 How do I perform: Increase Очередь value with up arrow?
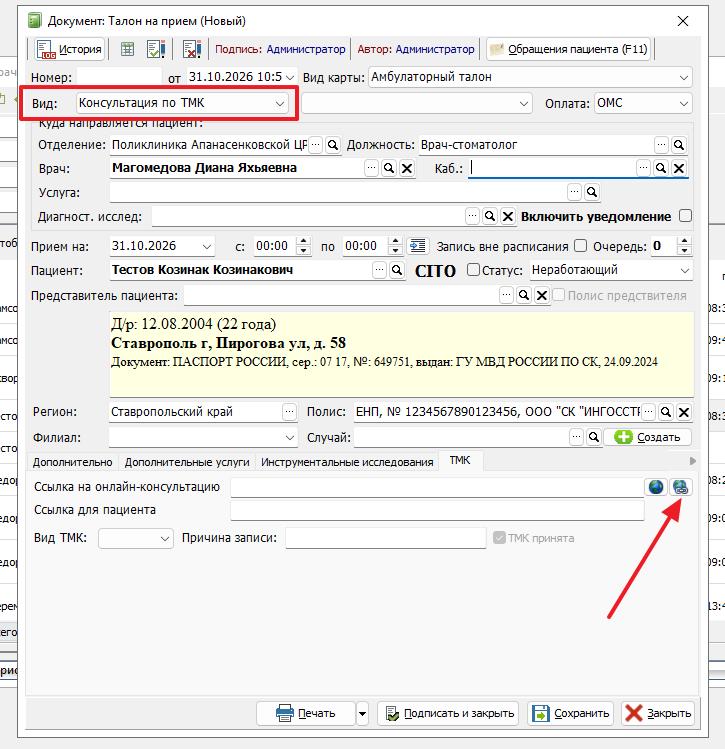coord(684,241)
